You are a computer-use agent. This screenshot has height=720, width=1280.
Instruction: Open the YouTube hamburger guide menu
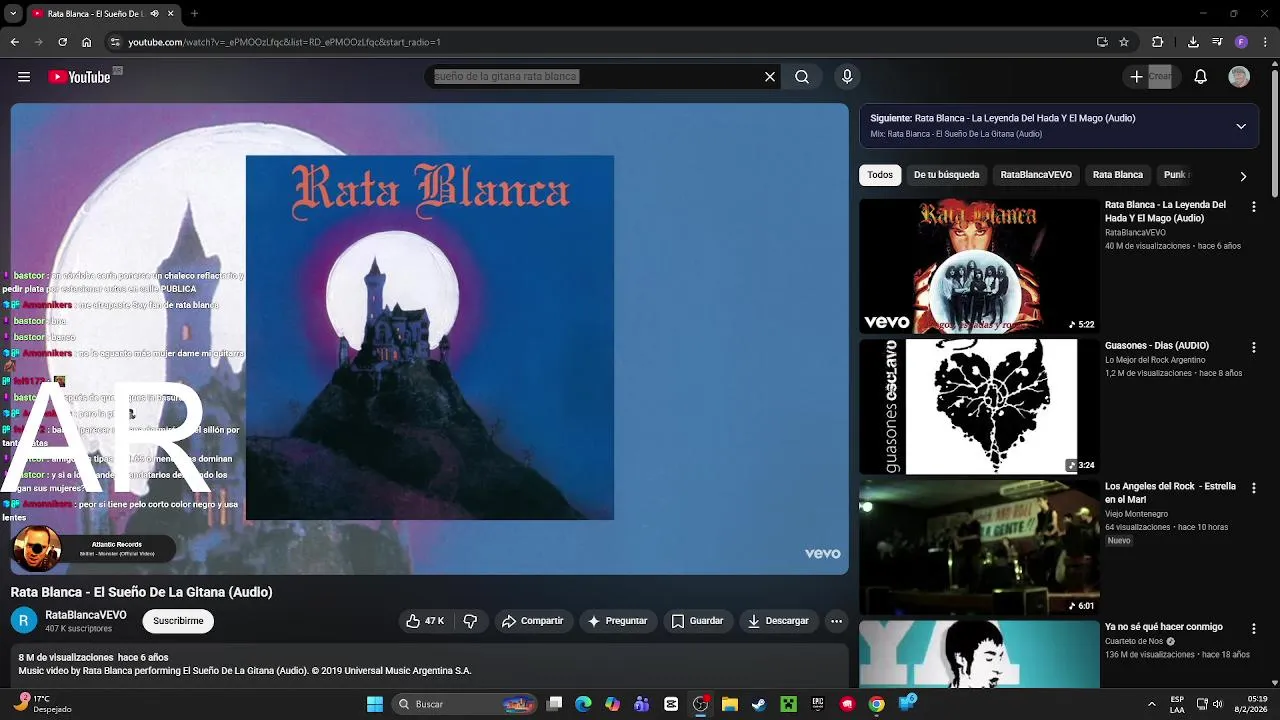(x=24, y=77)
